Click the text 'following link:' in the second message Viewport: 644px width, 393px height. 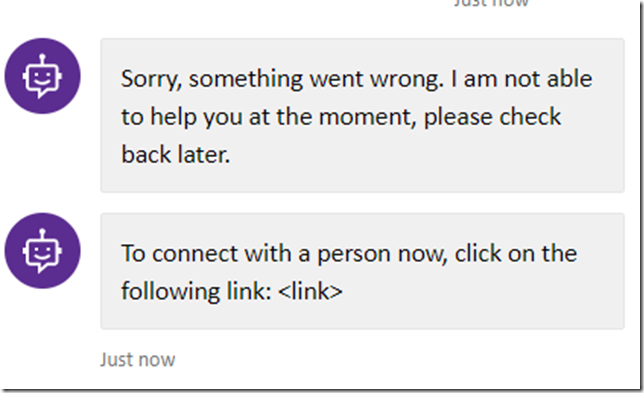(196, 291)
